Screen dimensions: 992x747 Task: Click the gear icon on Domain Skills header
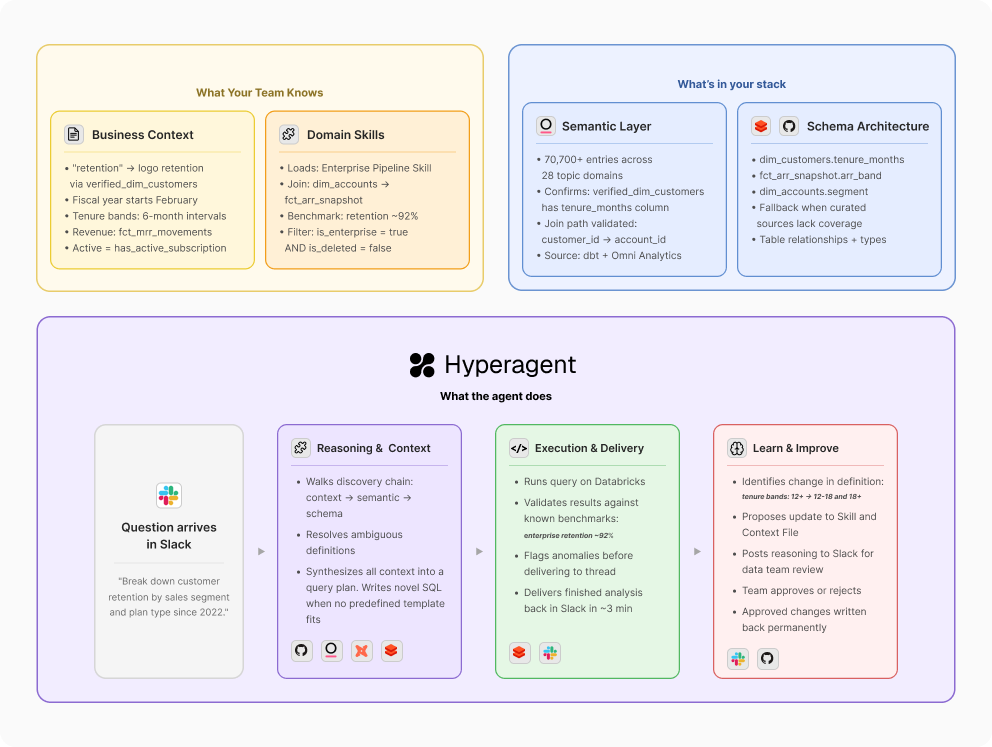coord(288,133)
